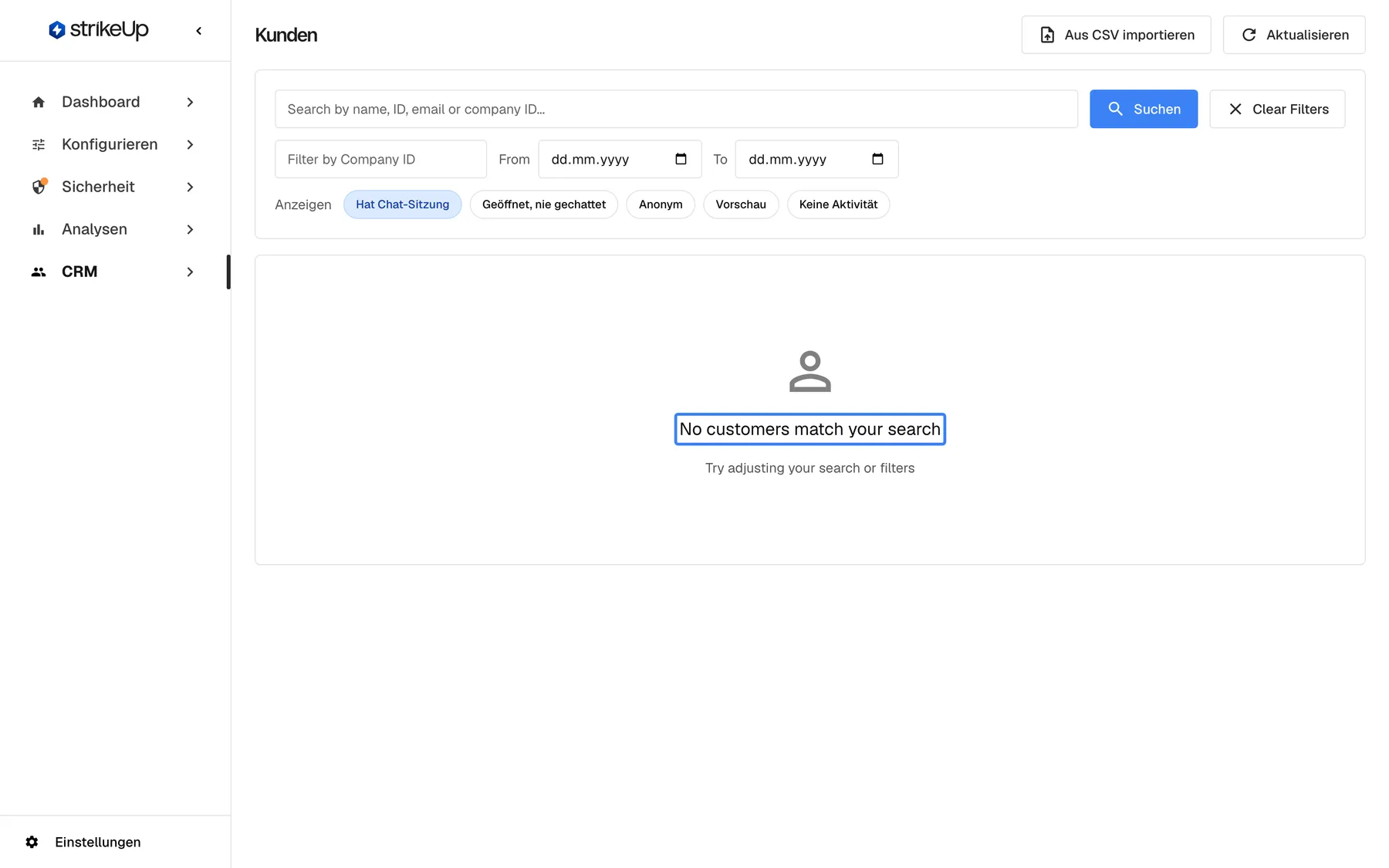Click the To date field
This screenshot has height=868, width=1389.
click(816, 159)
